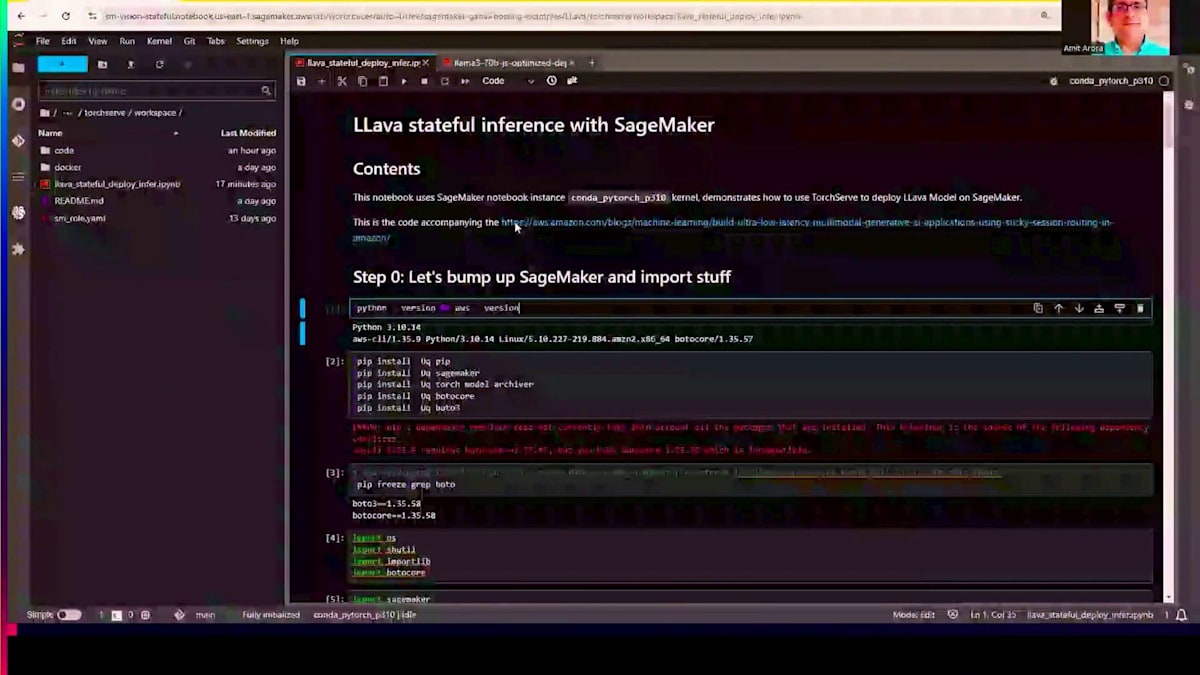Restart kernel and run all cells icon
This screenshot has height=675, width=1200.
pyautogui.click(x=465, y=81)
